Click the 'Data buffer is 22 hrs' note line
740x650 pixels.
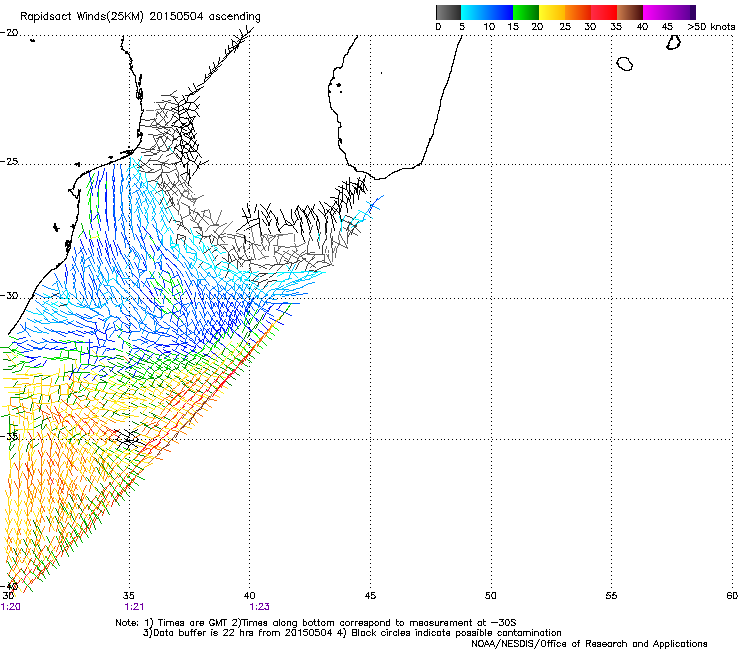tap(352, 633)
